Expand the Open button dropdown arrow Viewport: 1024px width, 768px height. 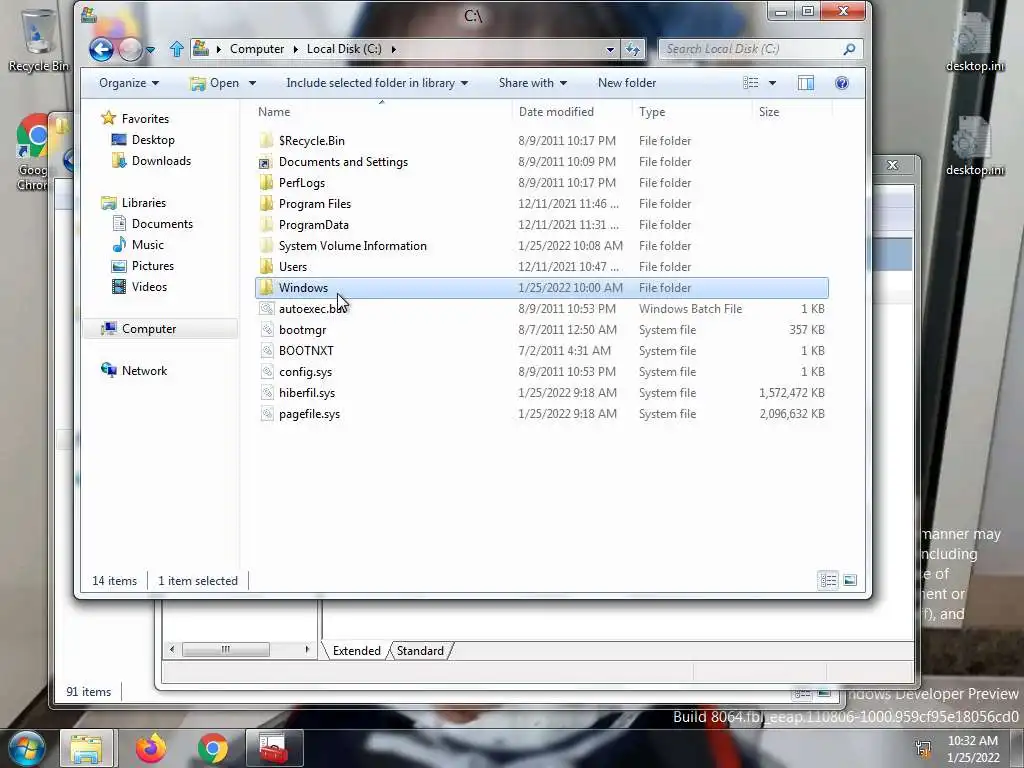252,83
